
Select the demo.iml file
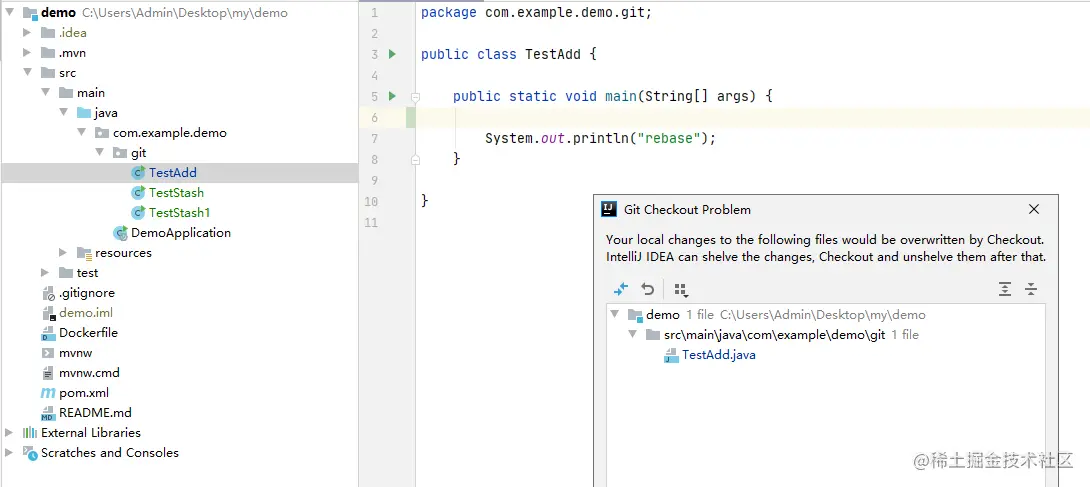pyautogui.click(x=86, y=313)
